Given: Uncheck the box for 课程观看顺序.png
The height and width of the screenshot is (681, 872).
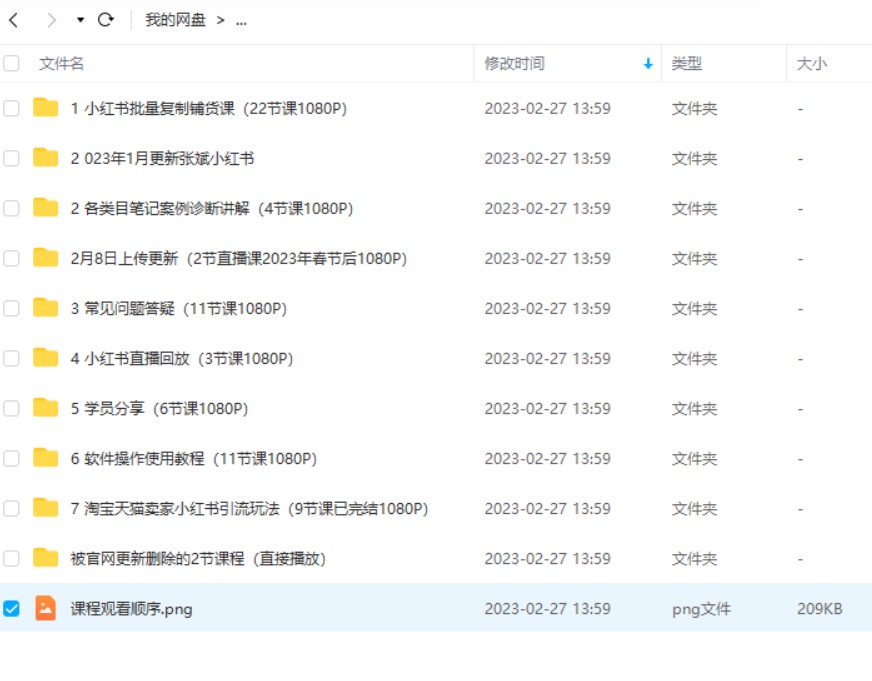Looking at the screenshot, I should coord(11,608).
